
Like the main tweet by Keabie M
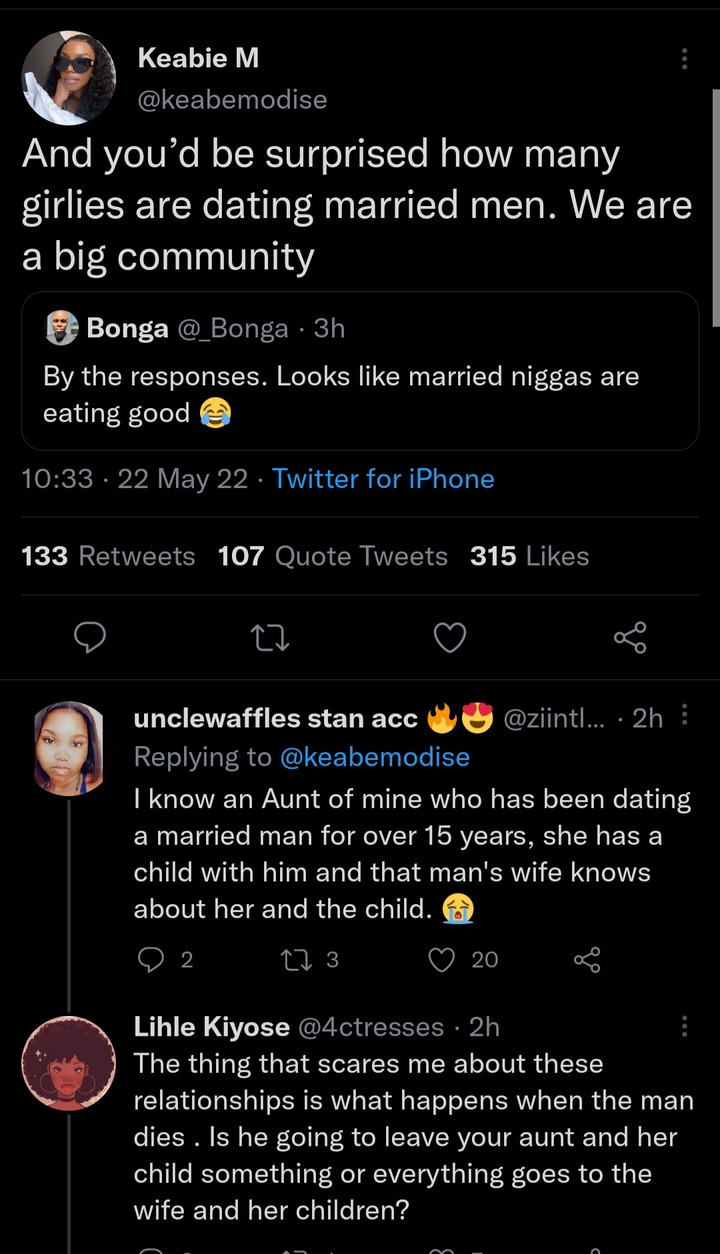[450, 637]
